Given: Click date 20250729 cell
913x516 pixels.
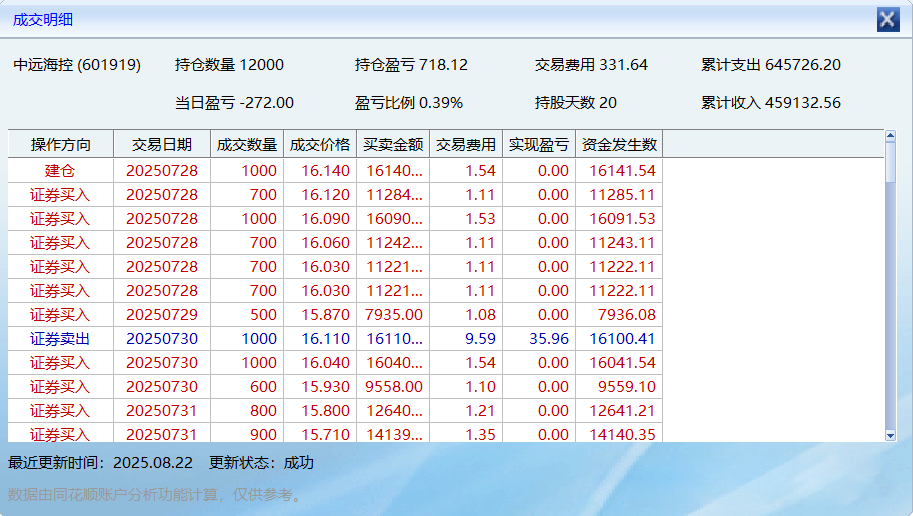Looking at the screenshot, I should click(162, 314).
